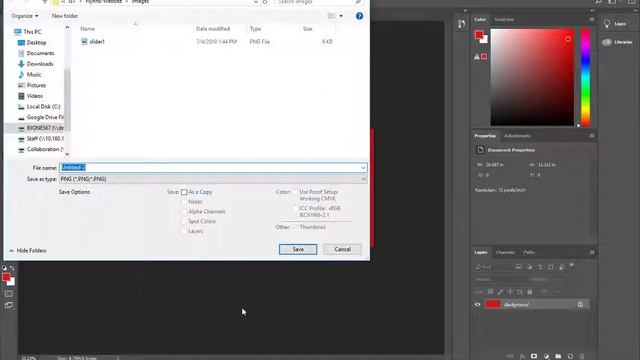Click foreground color swatch in Color panel
640x360 pixels.
(479, 35)
